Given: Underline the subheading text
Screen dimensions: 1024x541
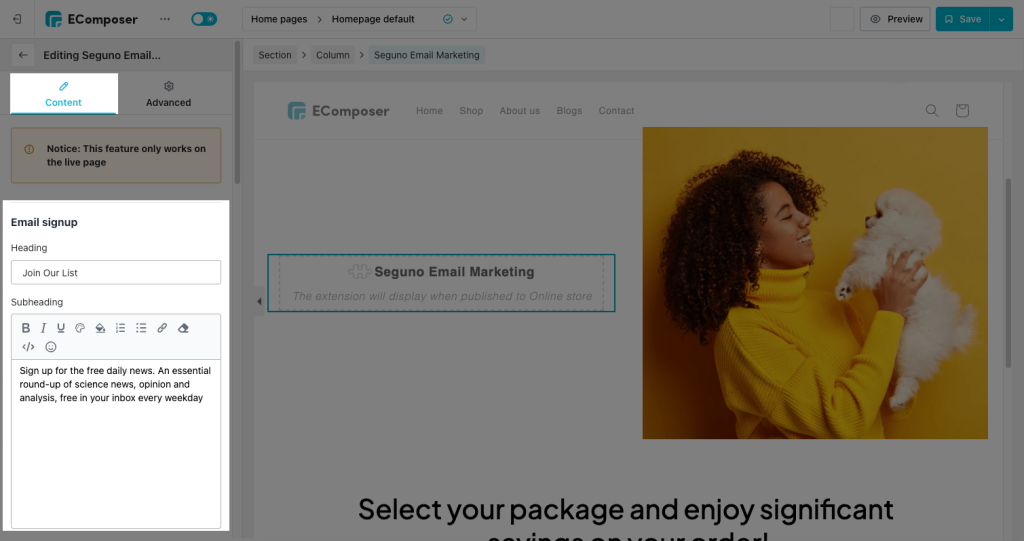Looking at the screenshot, I should 61,328.
